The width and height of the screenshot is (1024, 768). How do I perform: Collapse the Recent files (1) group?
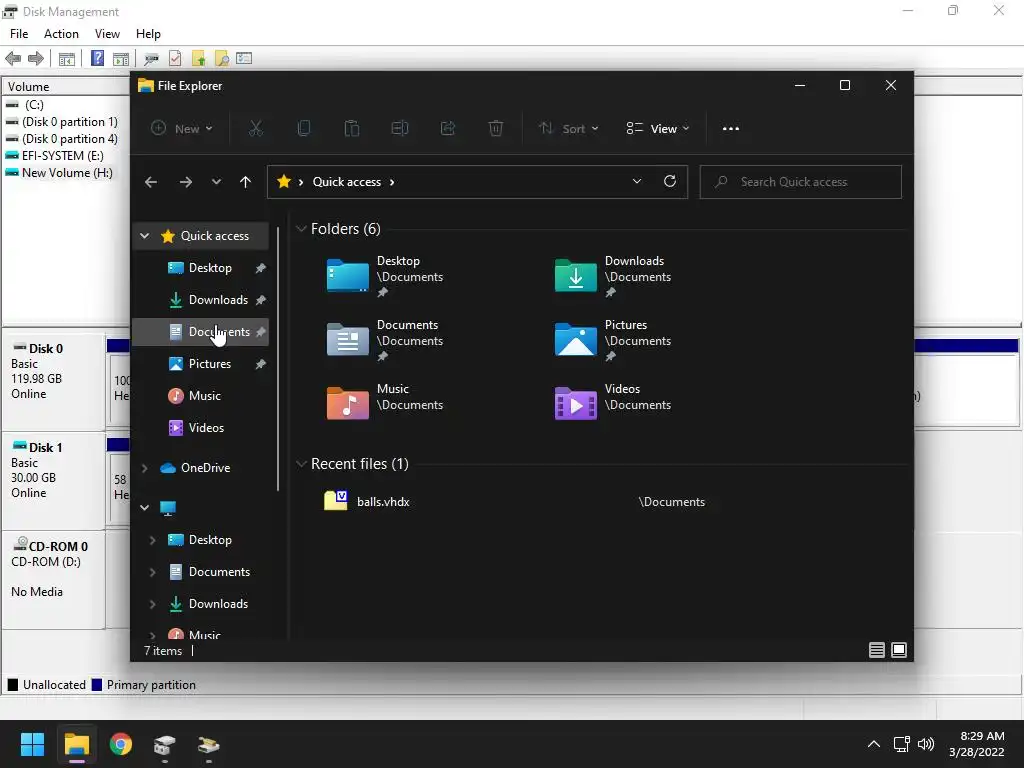click(x=301, y=464)
